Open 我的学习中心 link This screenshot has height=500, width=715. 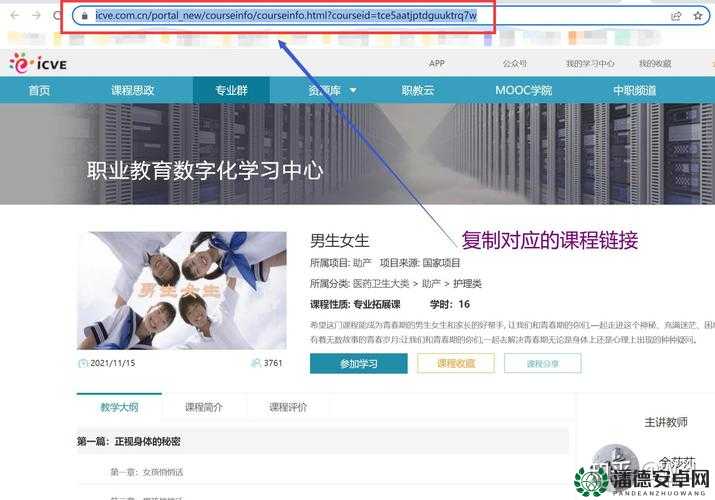[590, 63]
